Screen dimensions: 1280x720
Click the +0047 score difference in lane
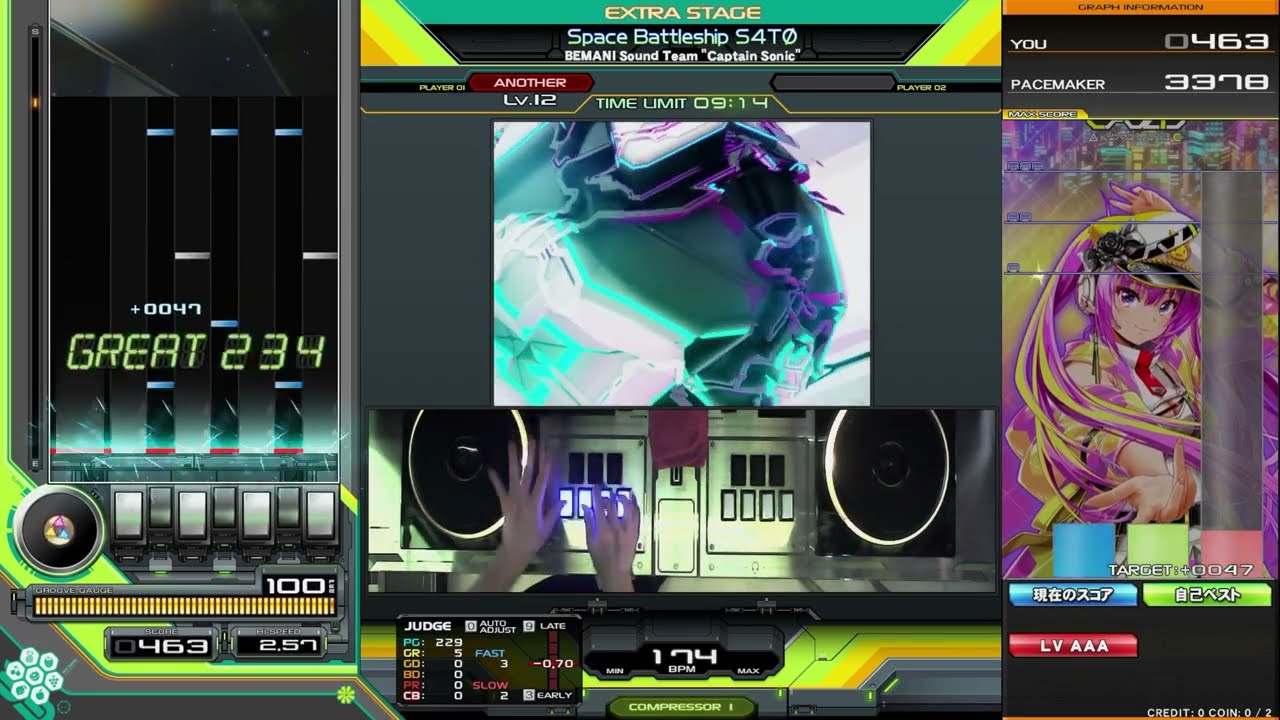165,309
